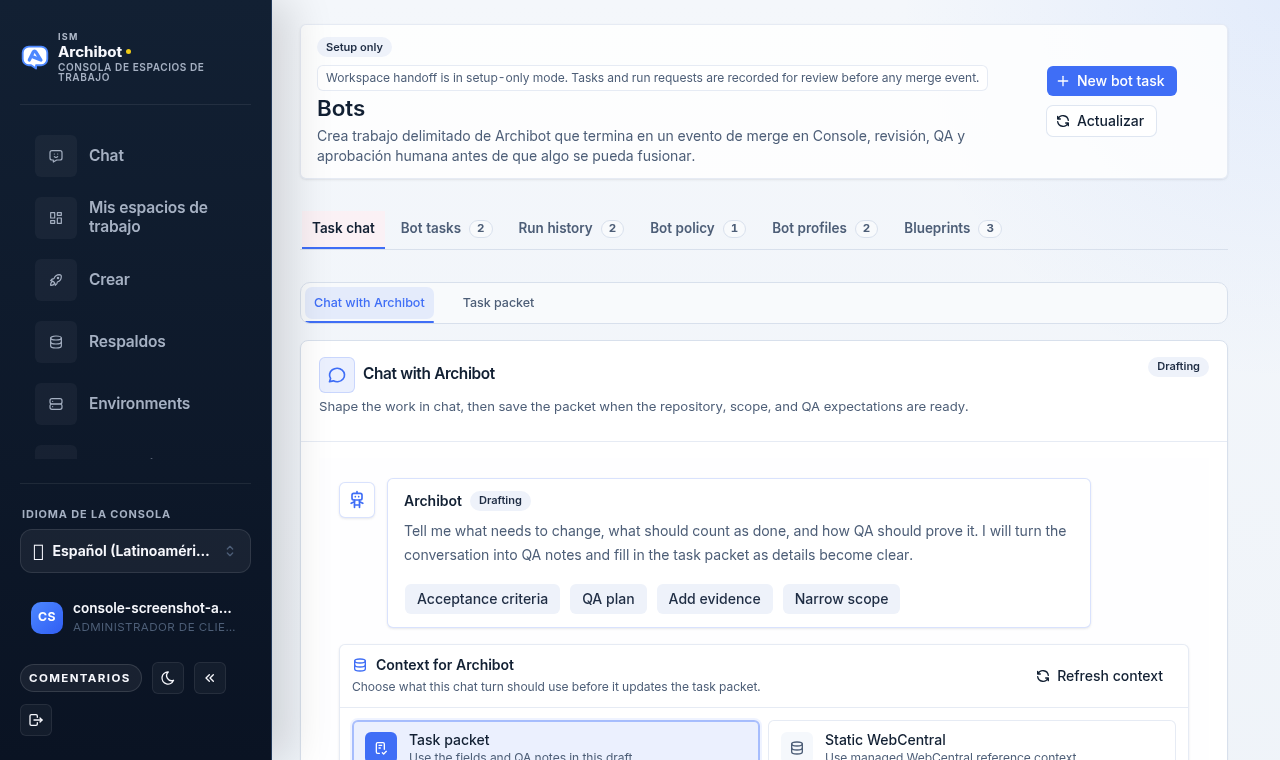Click the QA plan chip

(608, 599)
